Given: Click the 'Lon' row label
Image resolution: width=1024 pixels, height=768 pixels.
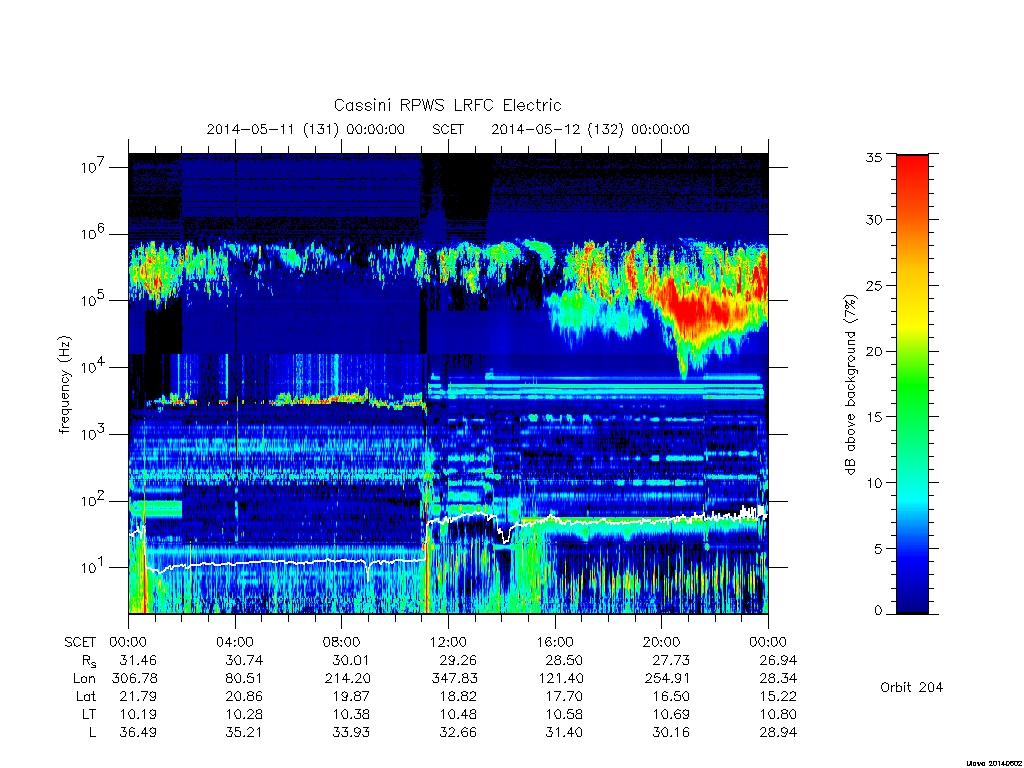Looking at the screenshot, I should click(84, 679).
